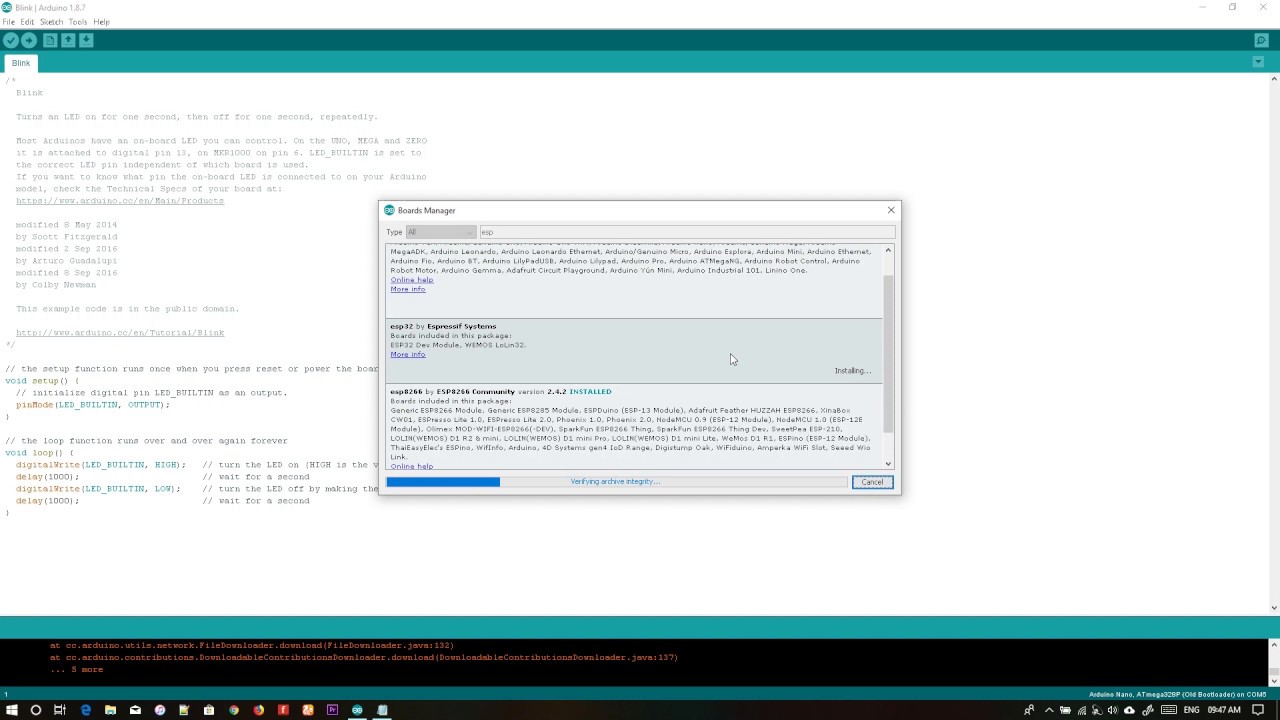Click the Upload arrow button
Viewport: 1280px width, 720px height.
pyautogui.click(x=29, y=40)
